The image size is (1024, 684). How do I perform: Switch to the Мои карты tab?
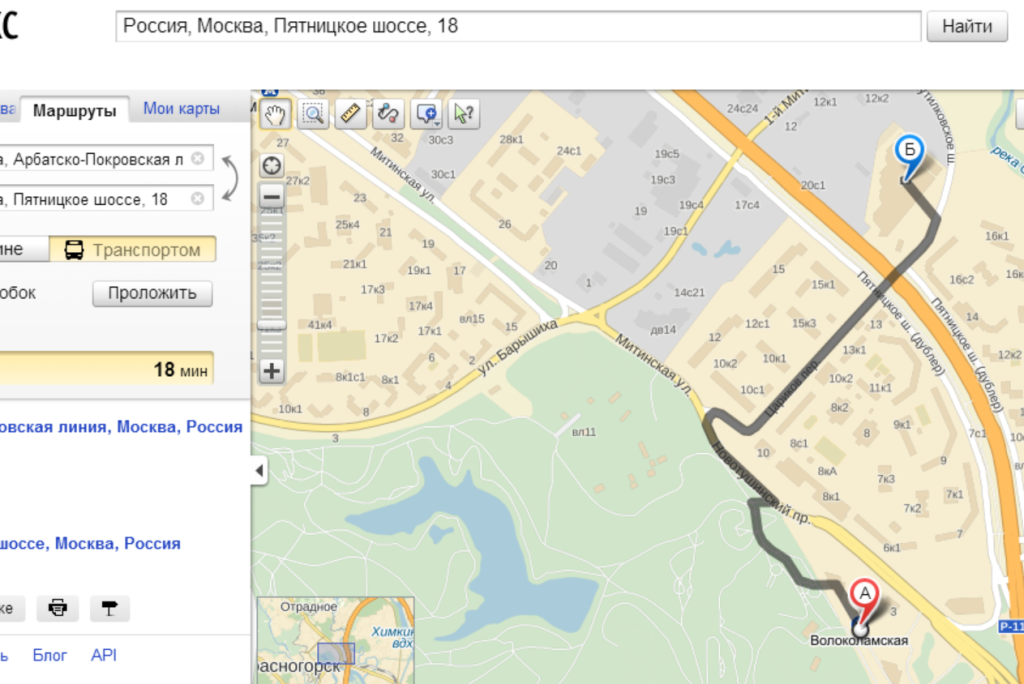(x=181, y=108)
